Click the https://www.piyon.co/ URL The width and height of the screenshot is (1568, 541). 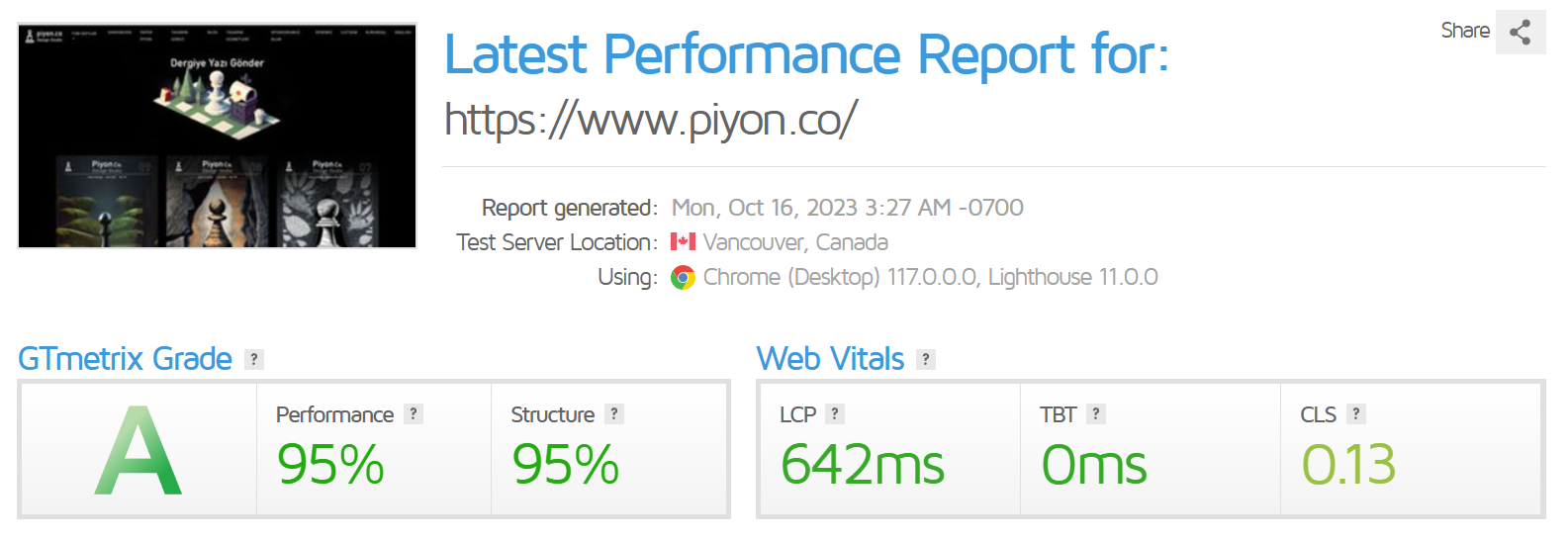(651, 120)
